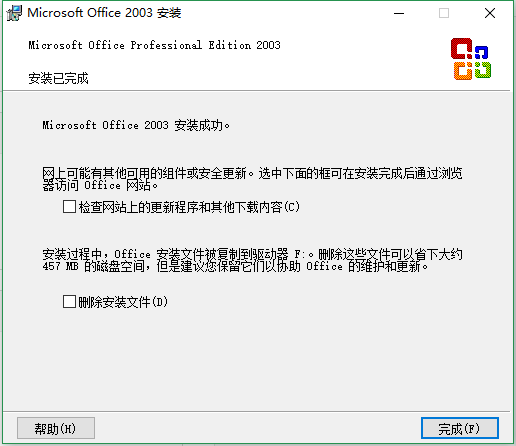Screen dimensions: 516x446
Task: Click the Microsoft Office 2003 安装 title text
Action: pyautogui.click(x=104, y=13)
